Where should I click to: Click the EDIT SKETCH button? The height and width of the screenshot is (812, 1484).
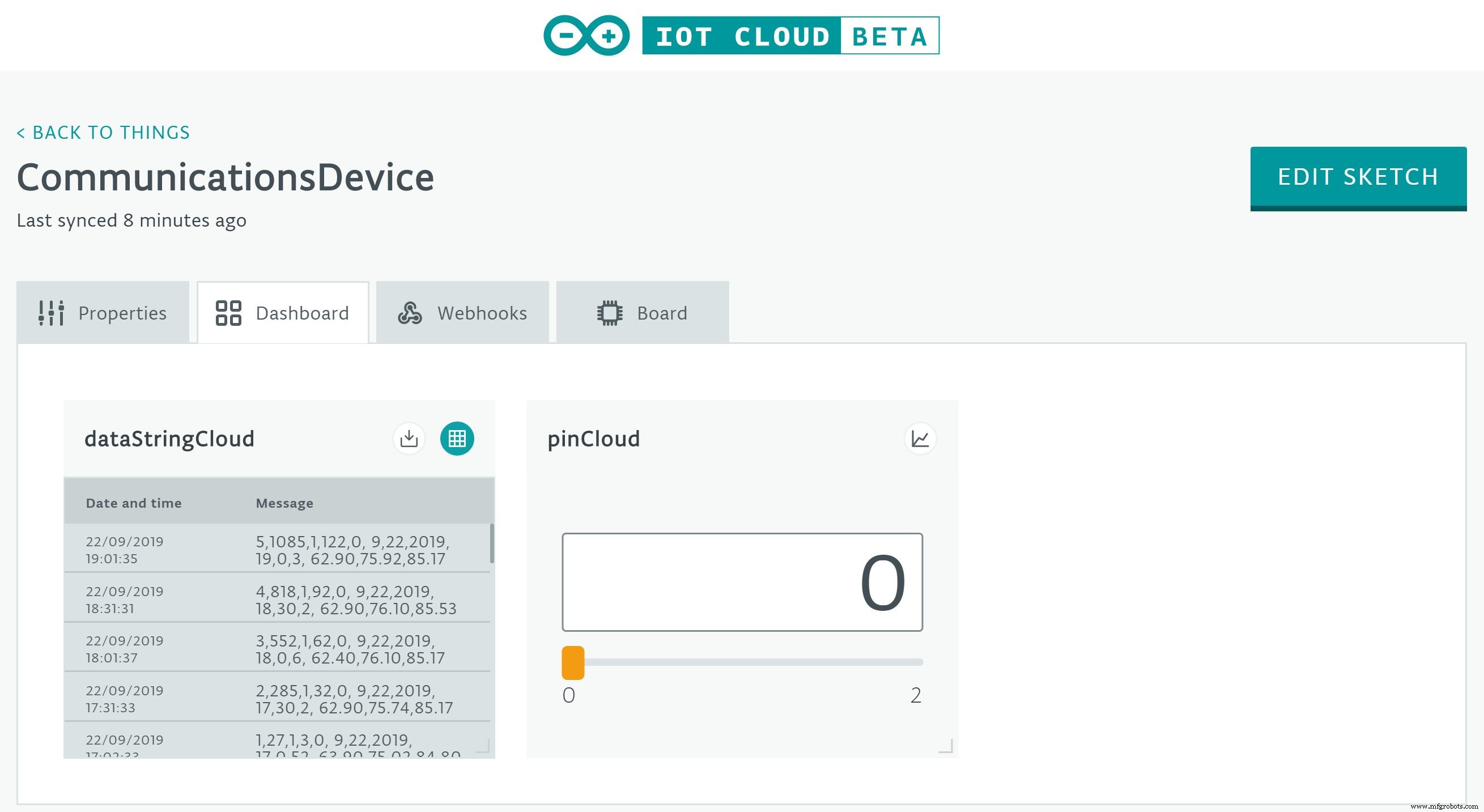pyautogui.click(x=1358, y=177)
